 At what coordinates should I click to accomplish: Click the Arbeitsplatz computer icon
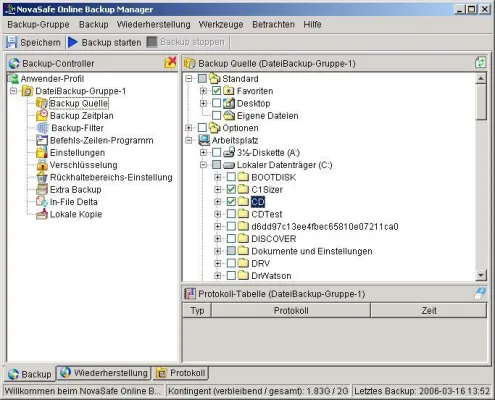[x=204, y=140]
